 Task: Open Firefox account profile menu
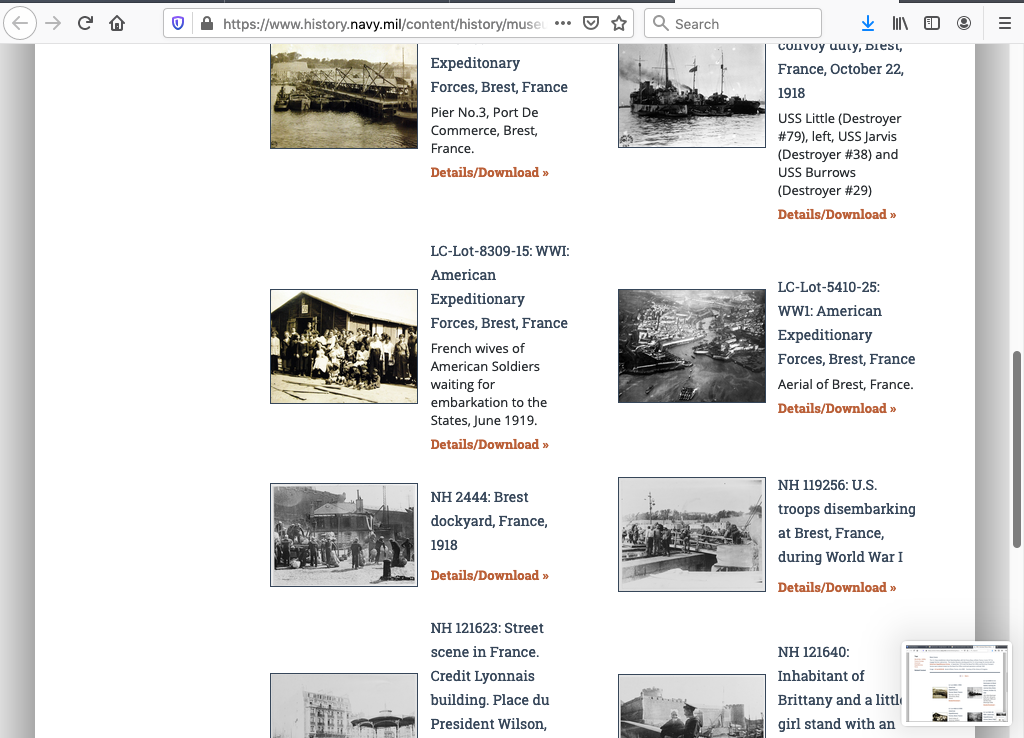[x=963, y=23]
